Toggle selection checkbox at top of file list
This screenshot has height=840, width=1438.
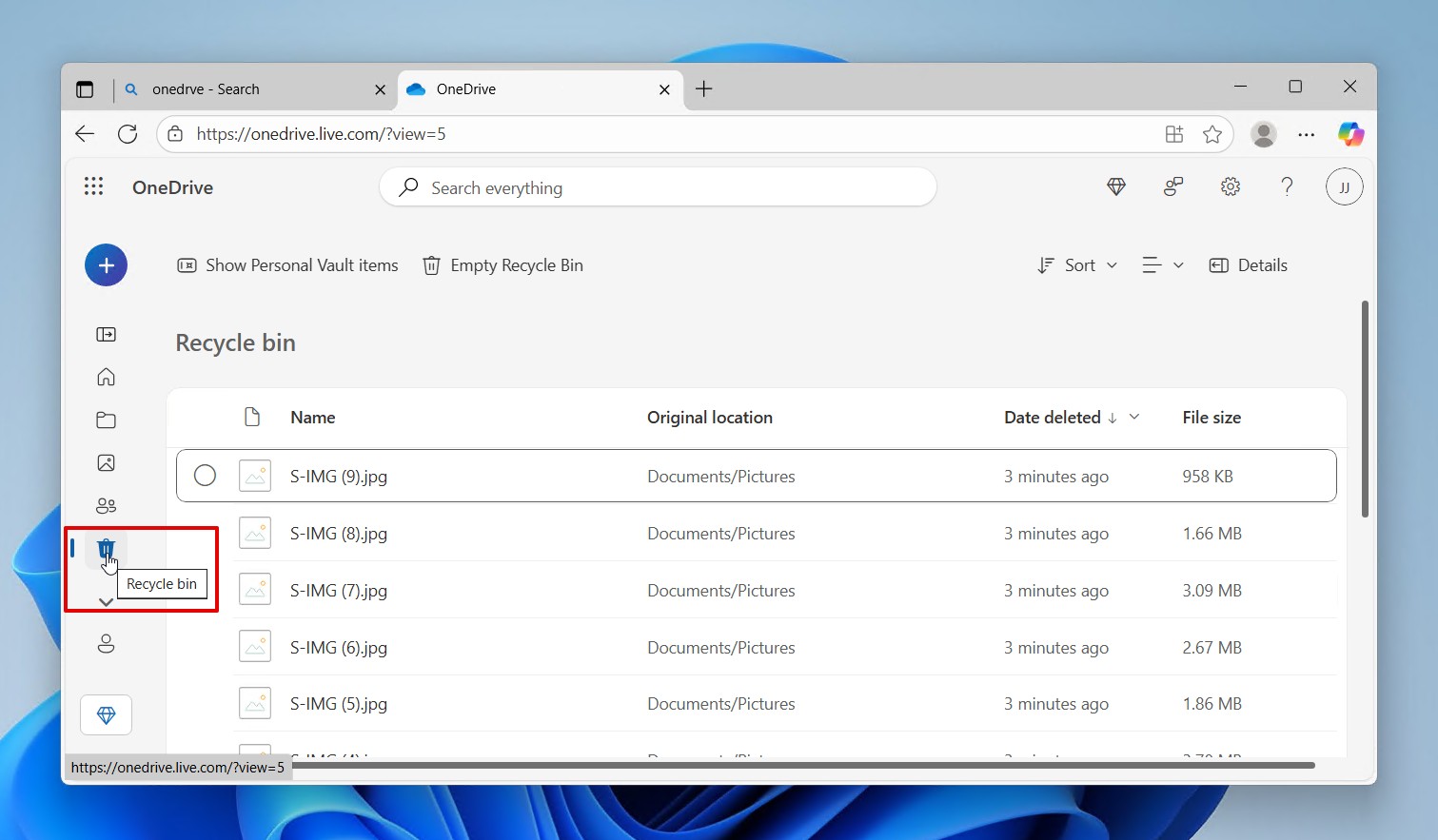tap(252, 417)
